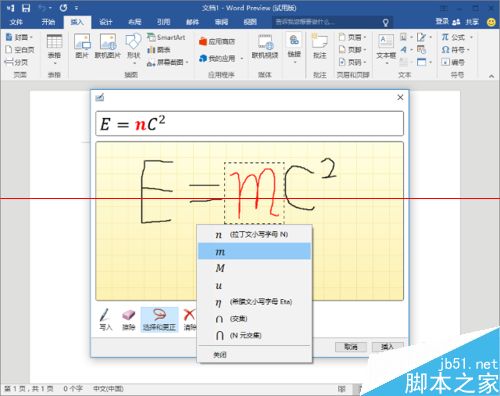The width and height of the screenshot is (500, 396).
Task: Click the Insert (插入) dialog button
Action: pos(387,347)
